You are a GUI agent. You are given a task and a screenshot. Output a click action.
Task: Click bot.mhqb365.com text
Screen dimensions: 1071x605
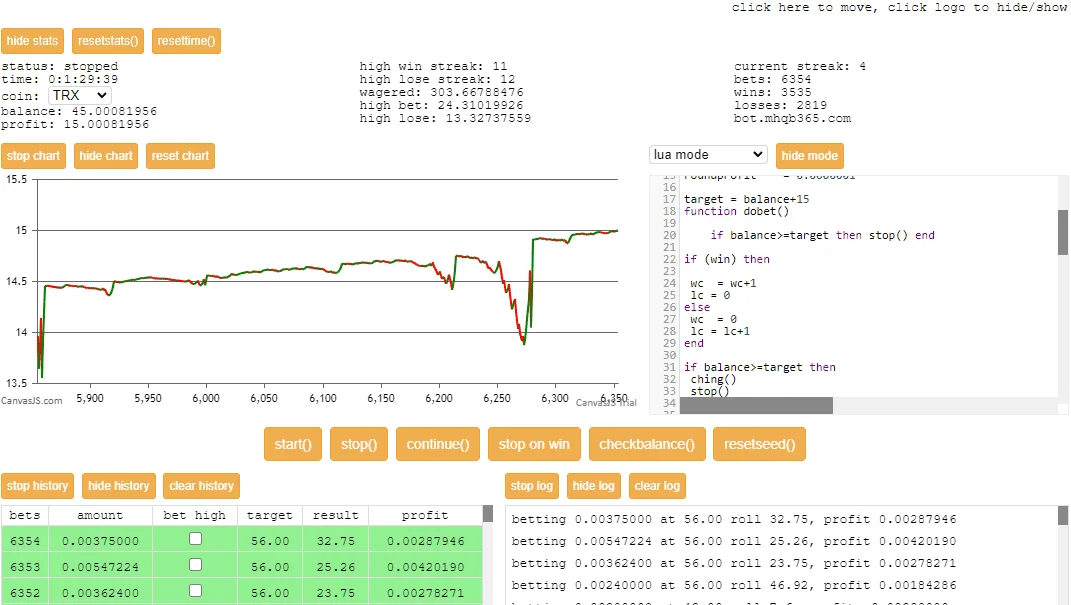click(792, 118)
